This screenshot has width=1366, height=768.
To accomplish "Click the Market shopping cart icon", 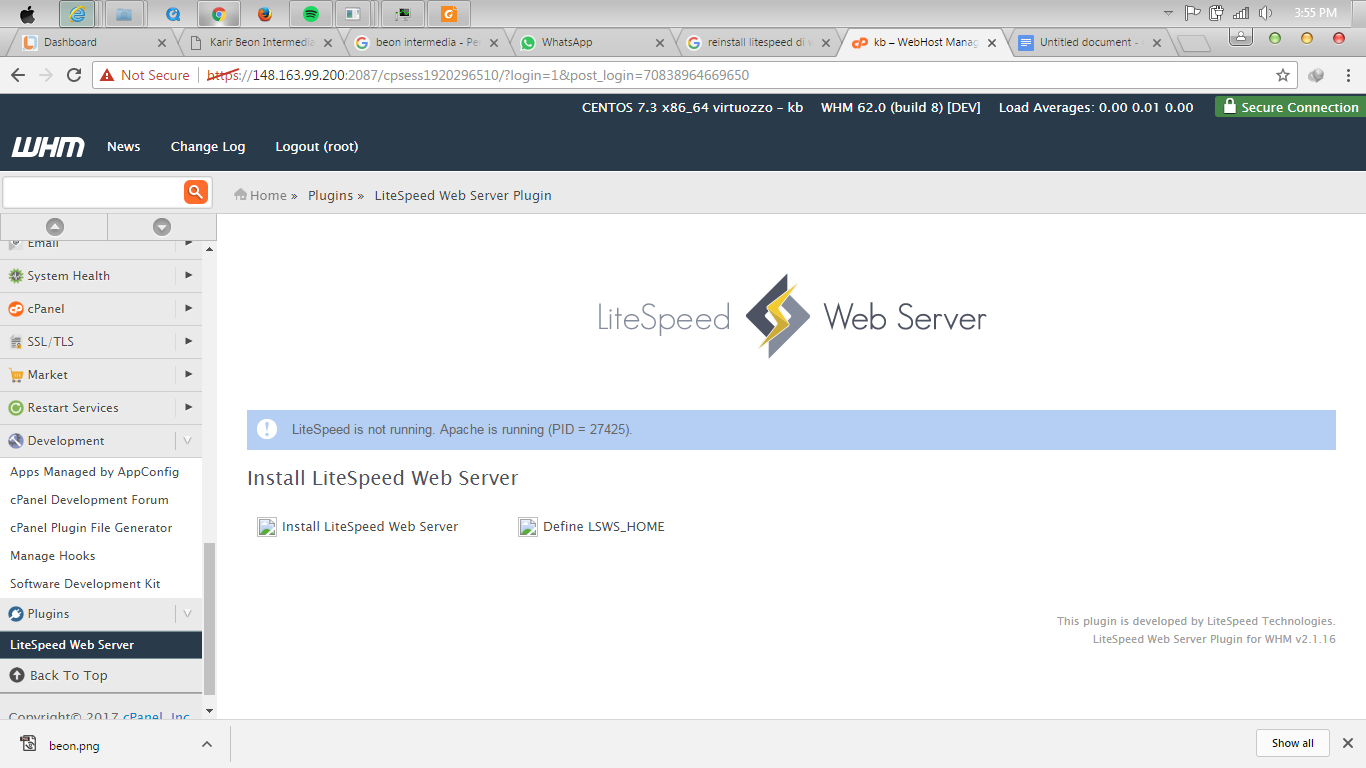I will coord(16,375).
